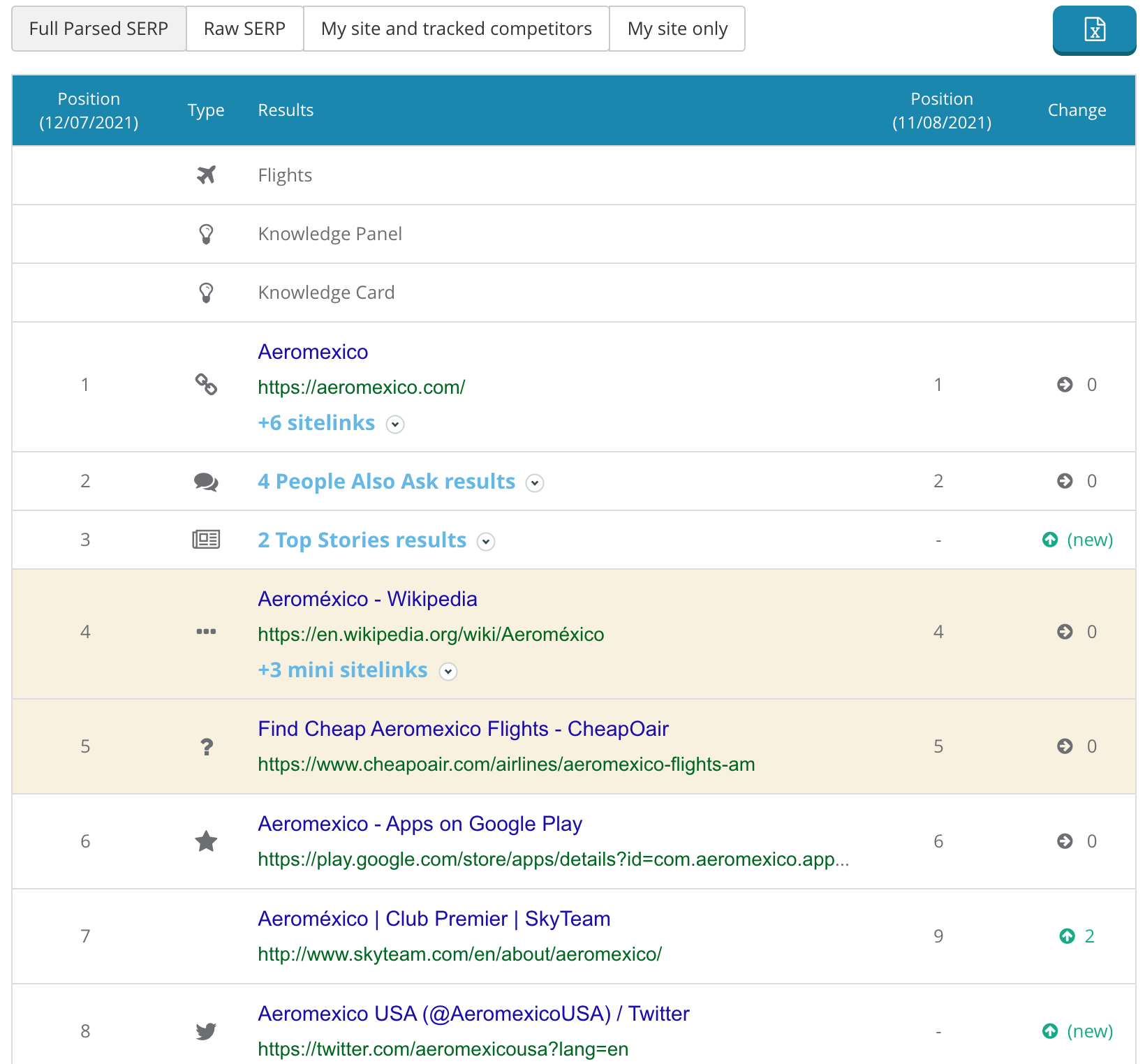Open the skyteam.com Aeromexico URL
1145x1064 pixels.
tap(459, 954)
